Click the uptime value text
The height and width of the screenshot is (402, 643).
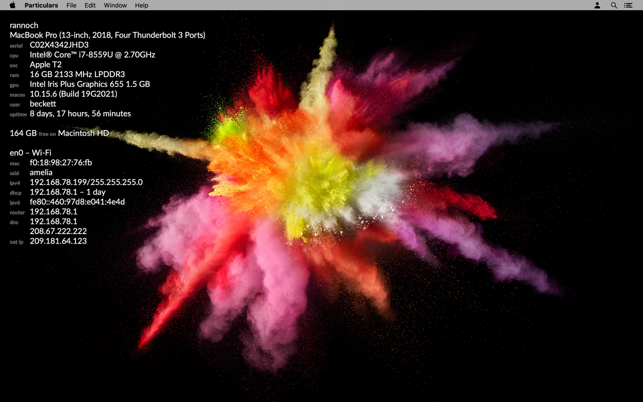[x=80, y=114]
